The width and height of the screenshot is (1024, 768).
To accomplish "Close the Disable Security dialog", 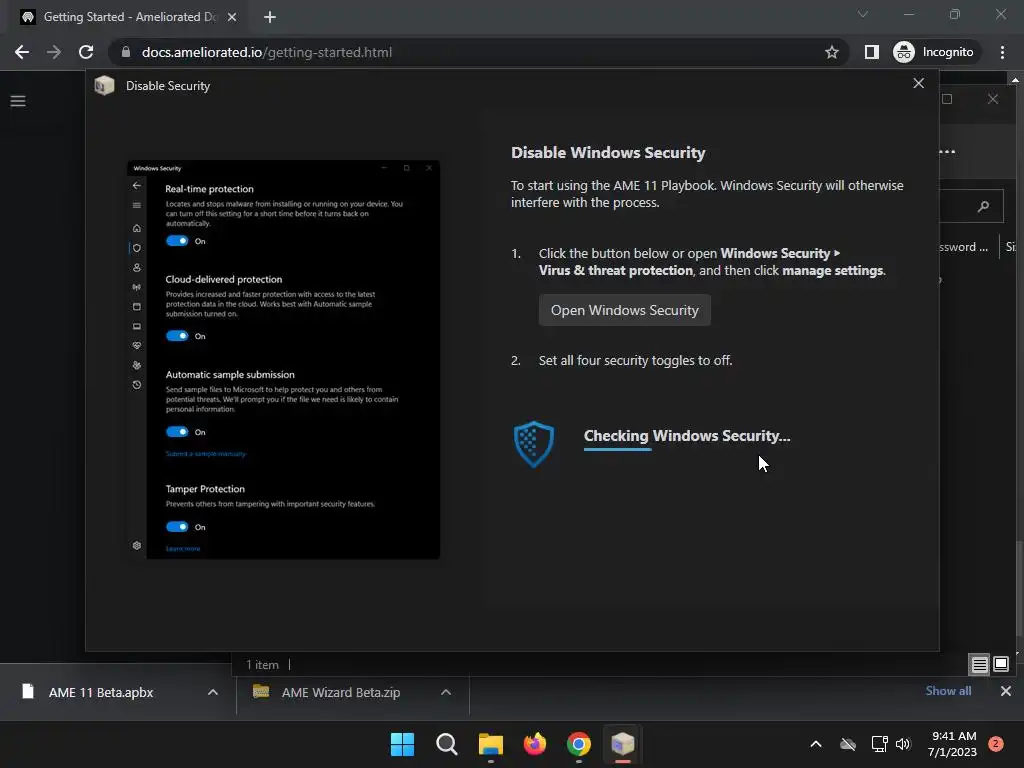I will tap(918, 83).
